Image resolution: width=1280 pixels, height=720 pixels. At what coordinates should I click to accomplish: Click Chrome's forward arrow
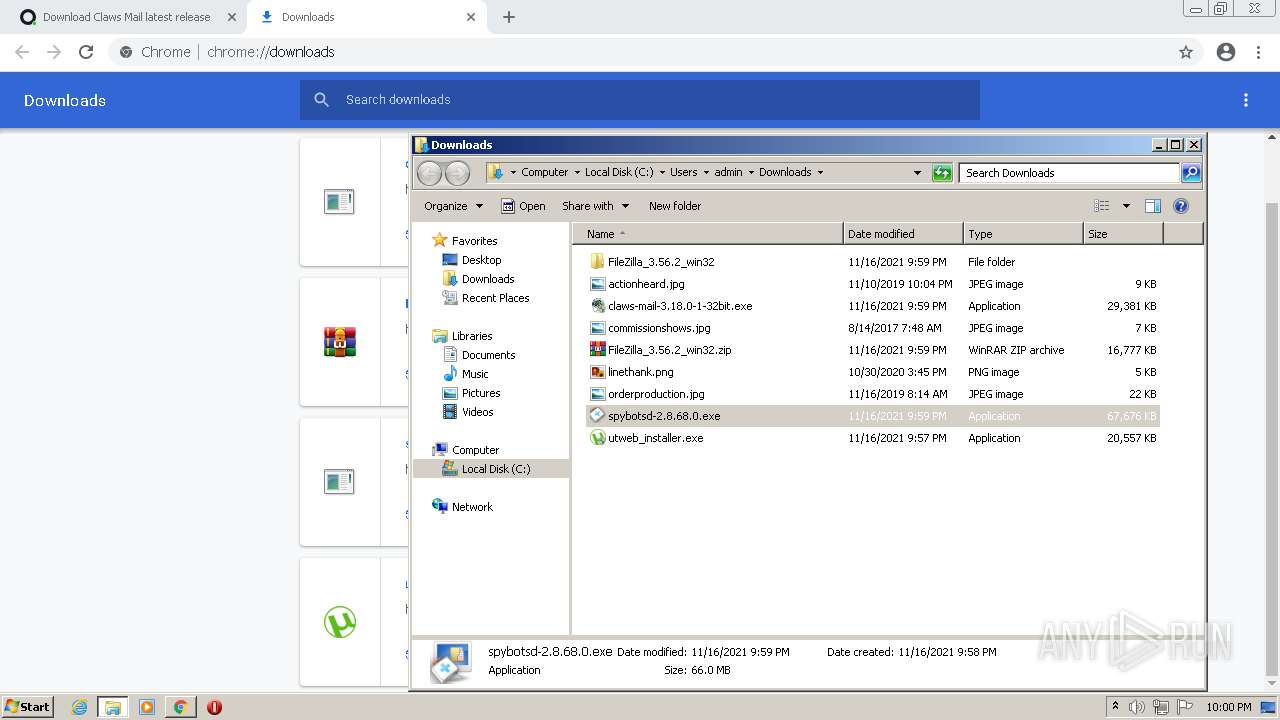54,52
